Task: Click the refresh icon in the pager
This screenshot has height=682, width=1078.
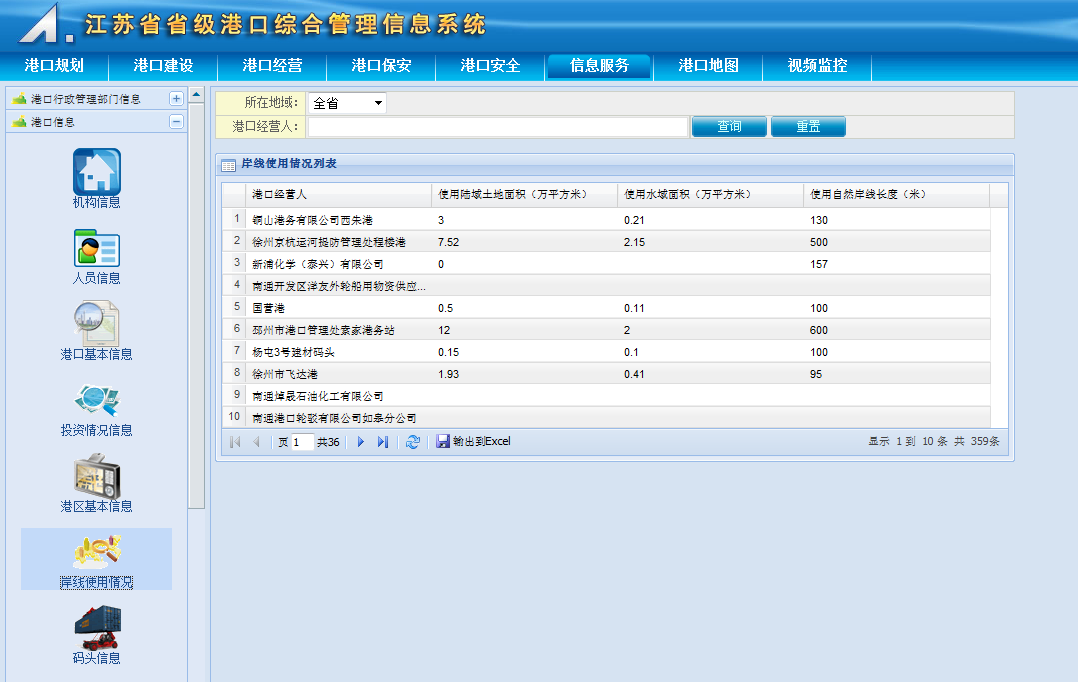Action: coord(412,442)
